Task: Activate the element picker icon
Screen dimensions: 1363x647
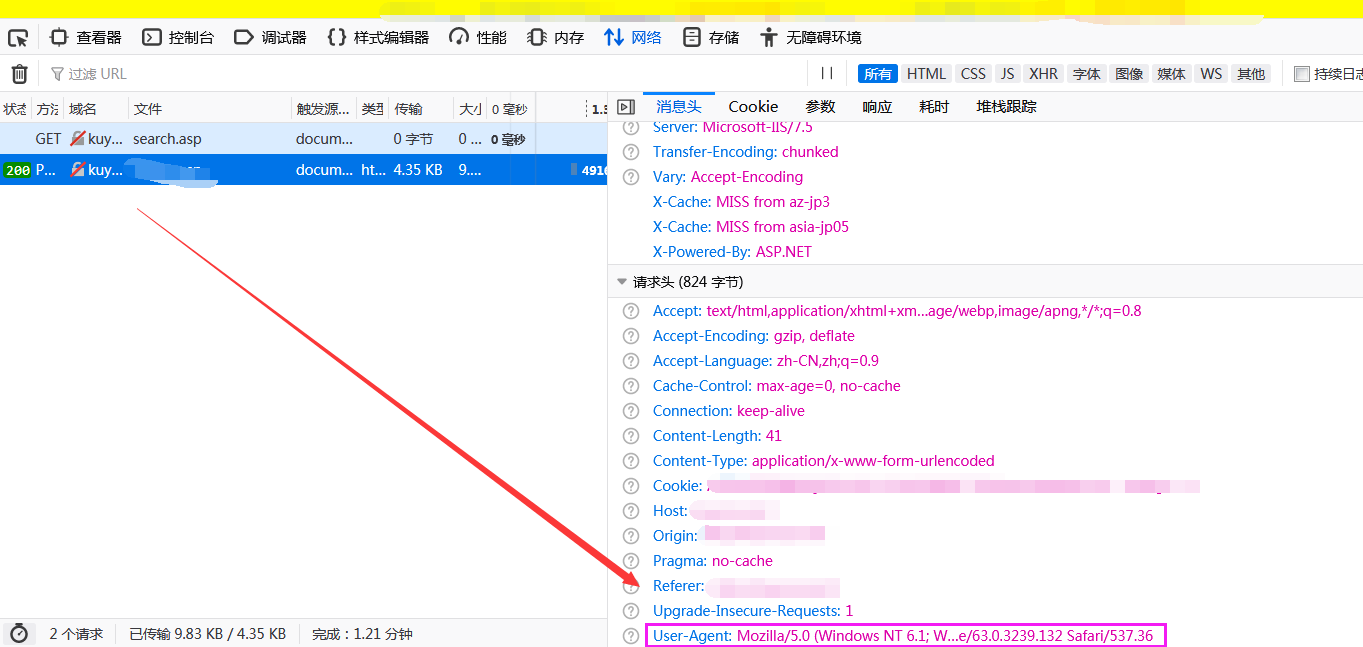Action: tap(18, 38)
